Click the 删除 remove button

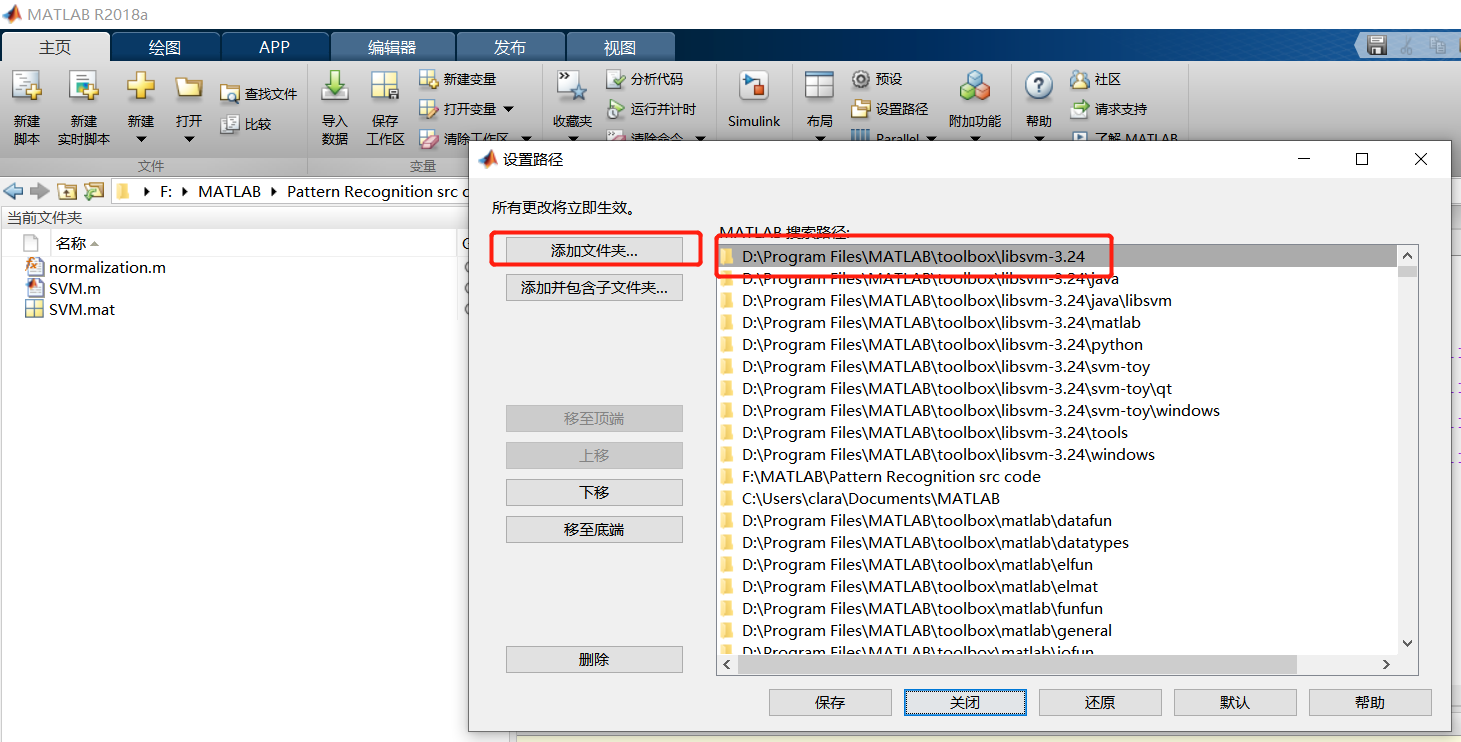click(594, 659)
